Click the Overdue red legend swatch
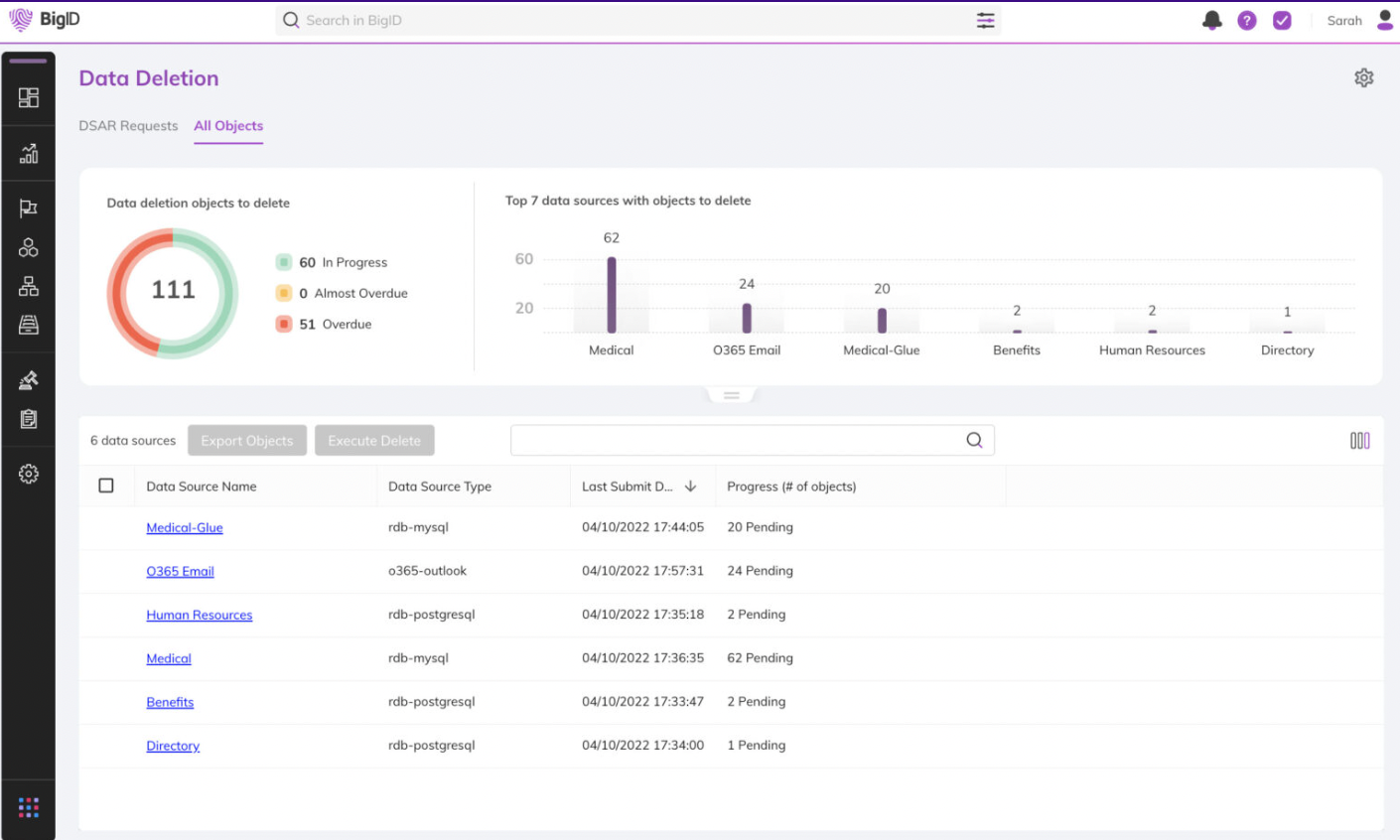The height and width of the screenshot is (840, 1400). tap(284, 324)
